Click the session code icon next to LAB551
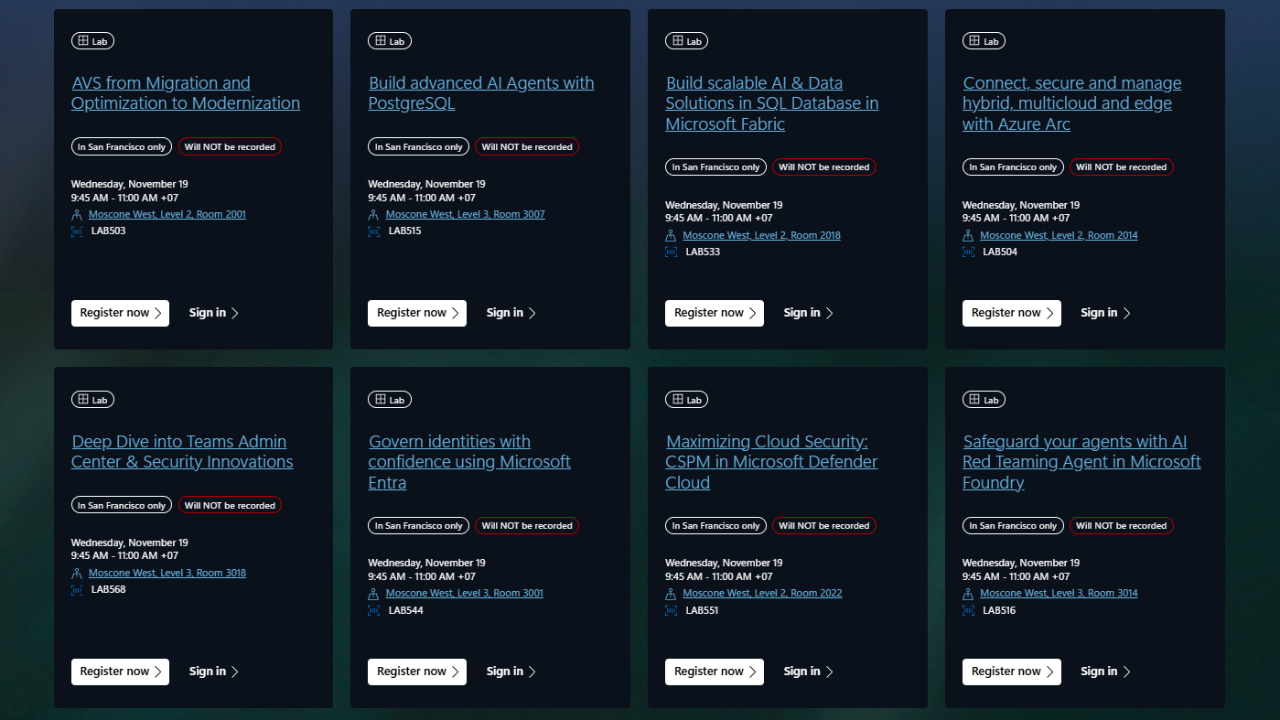The width and height of the screenshot is (1280, 720). 671,610
